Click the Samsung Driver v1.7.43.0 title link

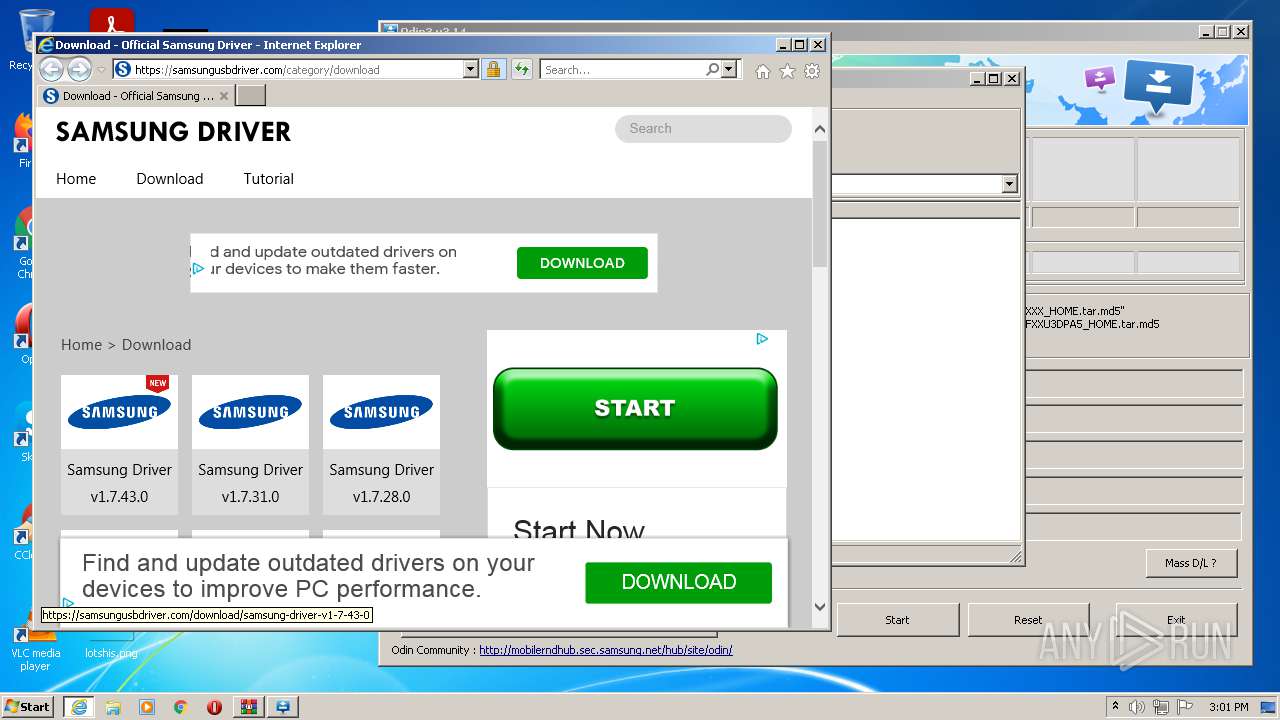coord(119,483)
